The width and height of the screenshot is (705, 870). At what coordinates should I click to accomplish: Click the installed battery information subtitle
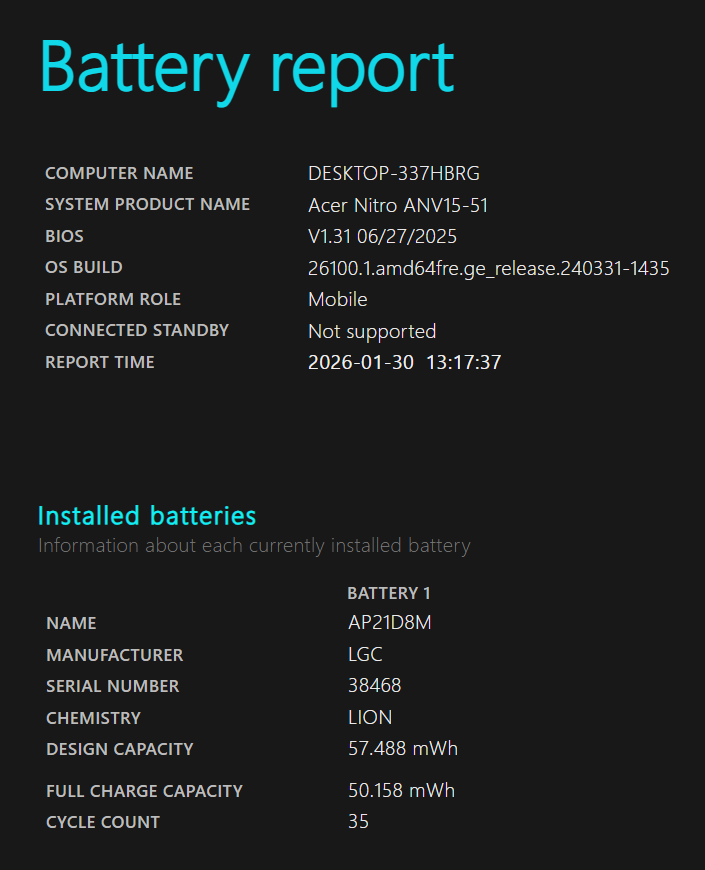(x=254, y=546)
